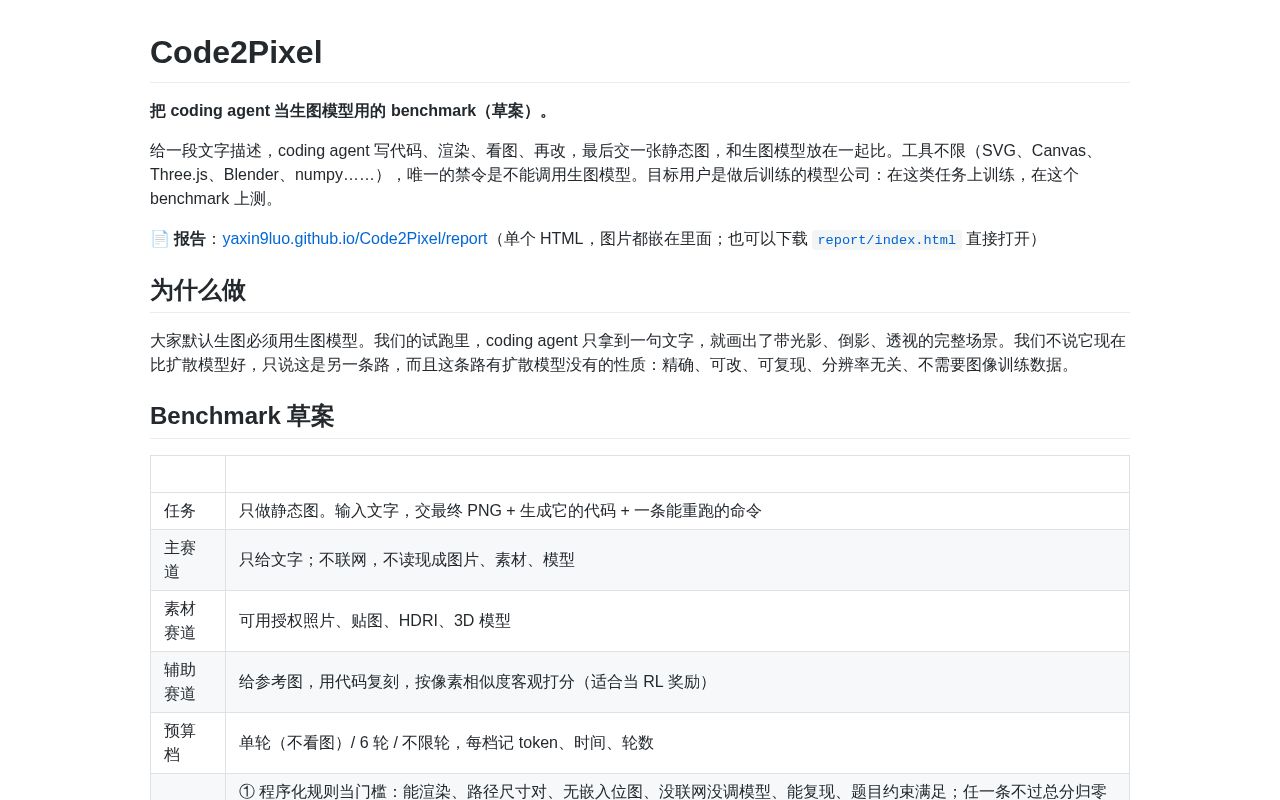1280x800 pixels.
Task: Click the paragraph starting with 大家默认生图
Action: pos(640,353)
